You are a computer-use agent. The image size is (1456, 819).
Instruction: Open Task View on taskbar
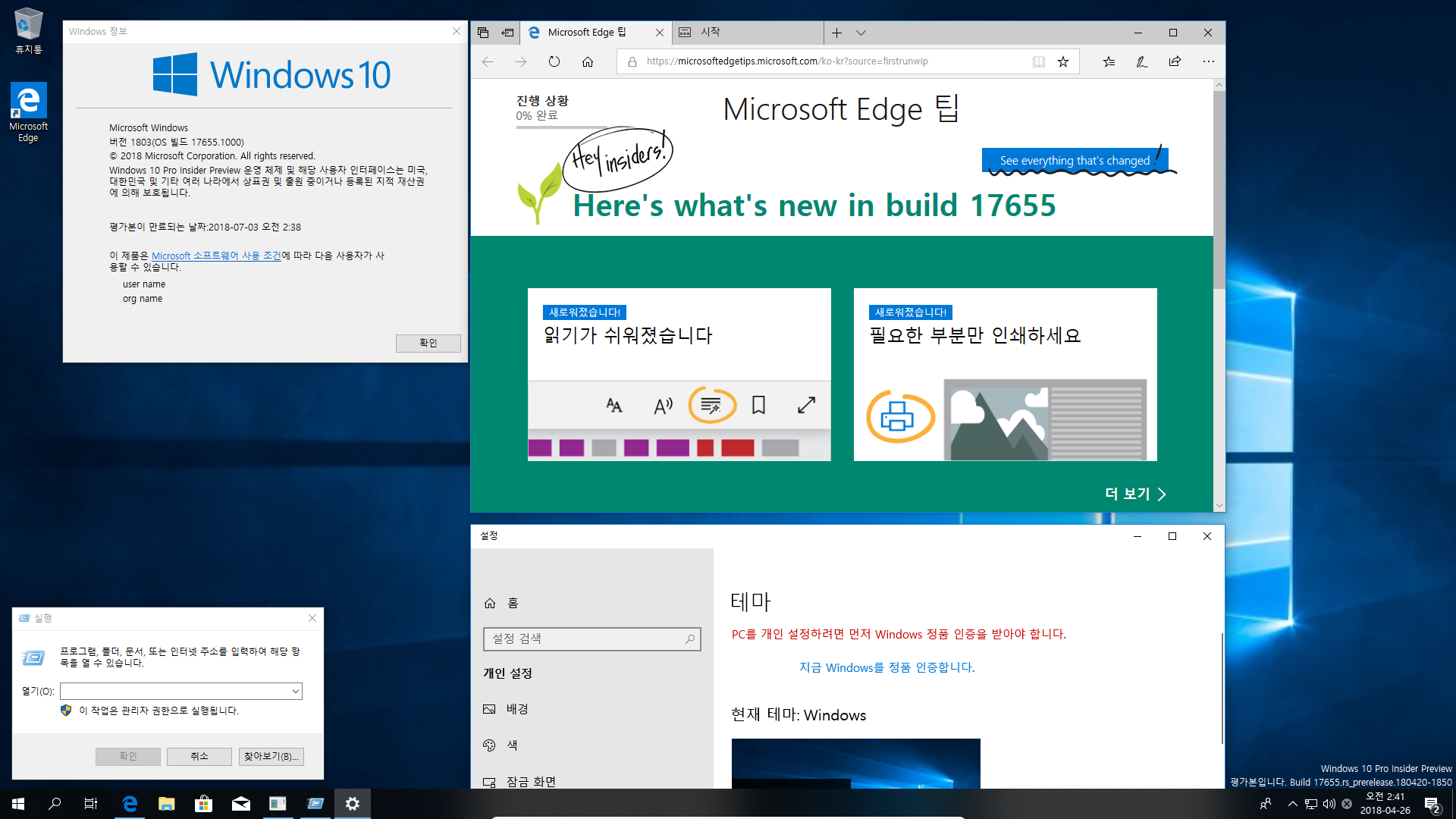91,804
